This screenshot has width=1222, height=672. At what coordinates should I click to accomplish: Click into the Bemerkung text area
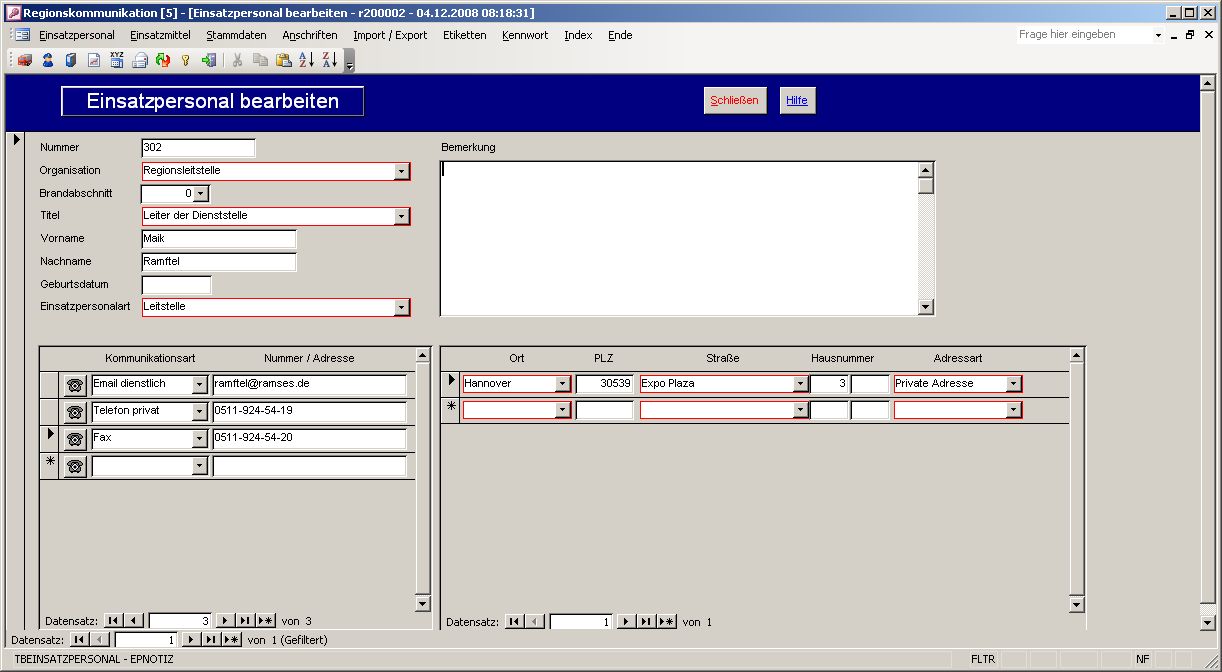(x=679, y=238)
